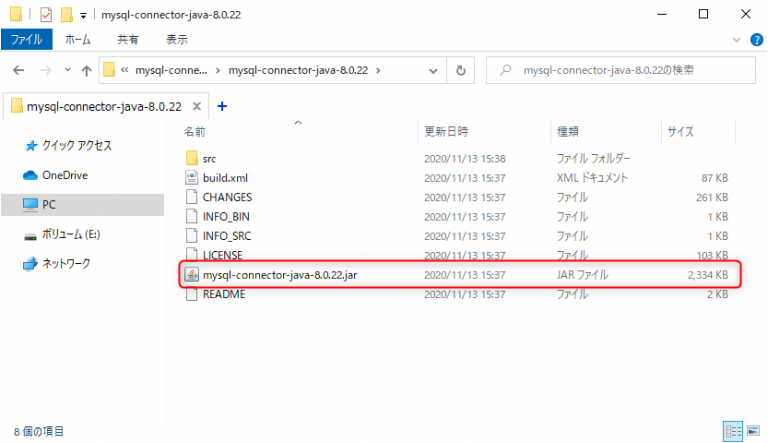
Task: Sort files by 更新日時 column header
Action: coord(446,131)
